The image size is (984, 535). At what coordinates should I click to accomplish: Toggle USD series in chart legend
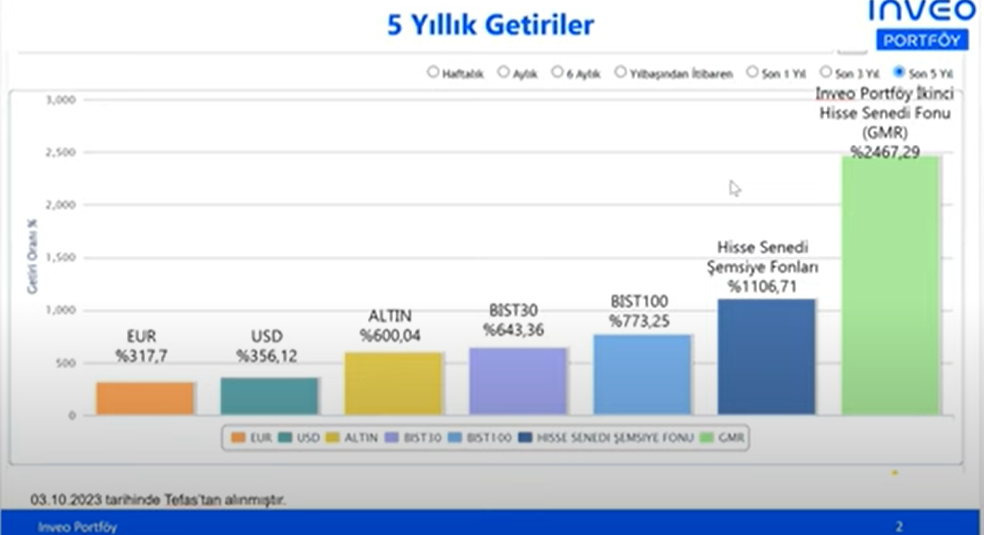pos(299,438)
